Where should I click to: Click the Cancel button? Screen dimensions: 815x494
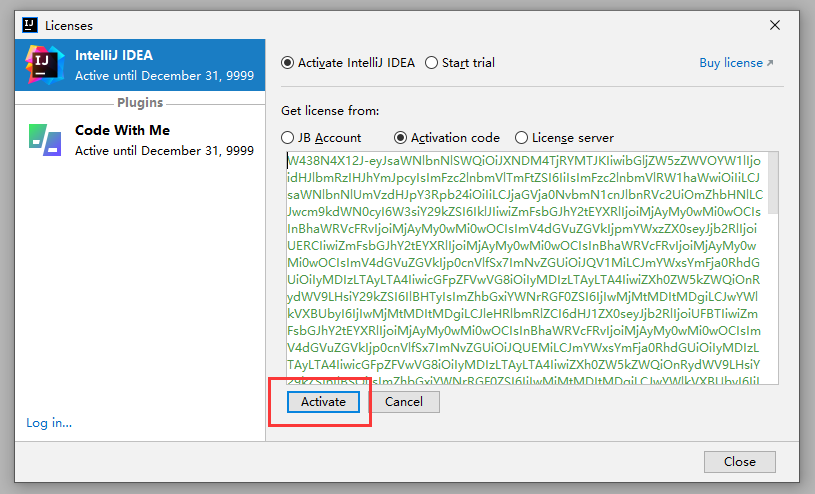pos(404,402)
